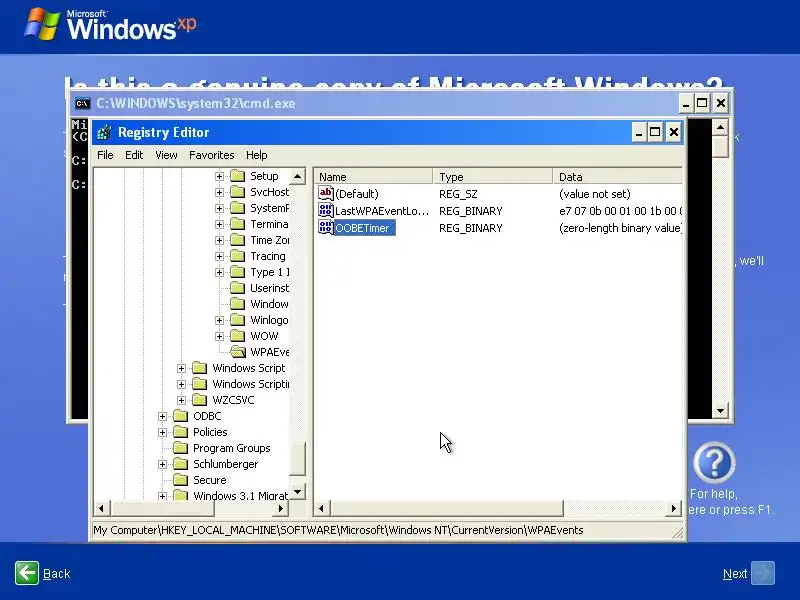Click the OOBETimer binary value icon
This screenshot has height=600, width=800.
tap(326, 228)
